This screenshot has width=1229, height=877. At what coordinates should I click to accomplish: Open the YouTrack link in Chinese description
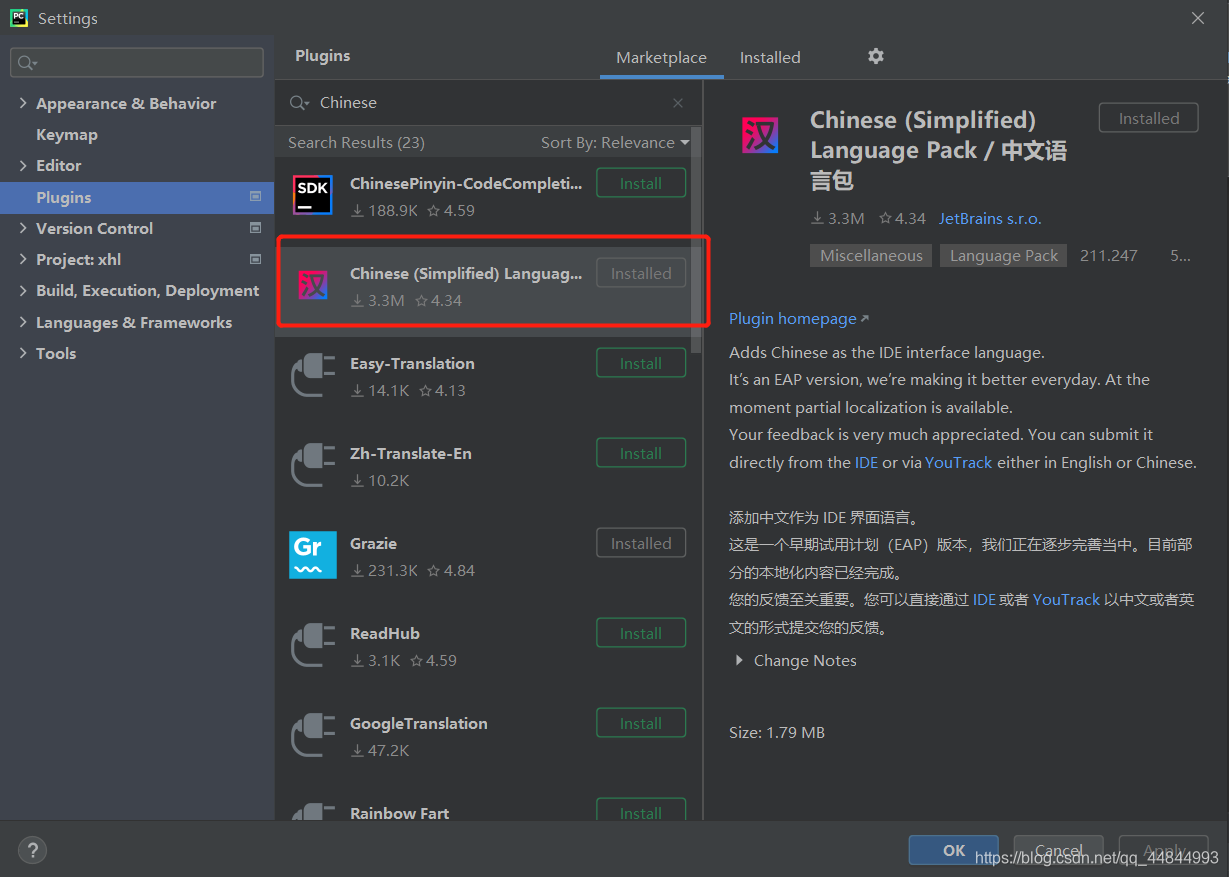click(1066, 599)
